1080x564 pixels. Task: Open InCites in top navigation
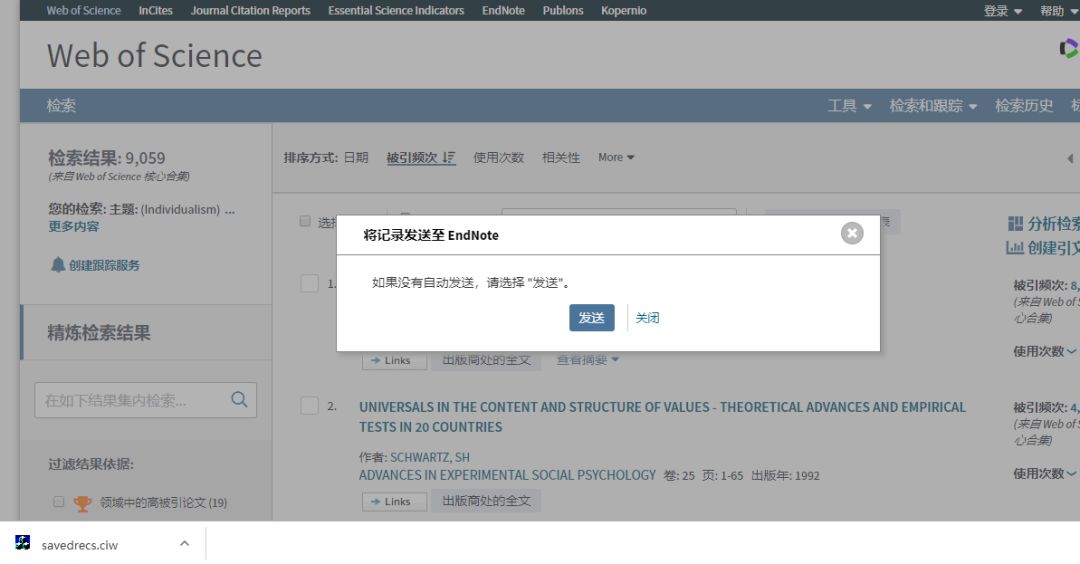click(x=156, y=10)
